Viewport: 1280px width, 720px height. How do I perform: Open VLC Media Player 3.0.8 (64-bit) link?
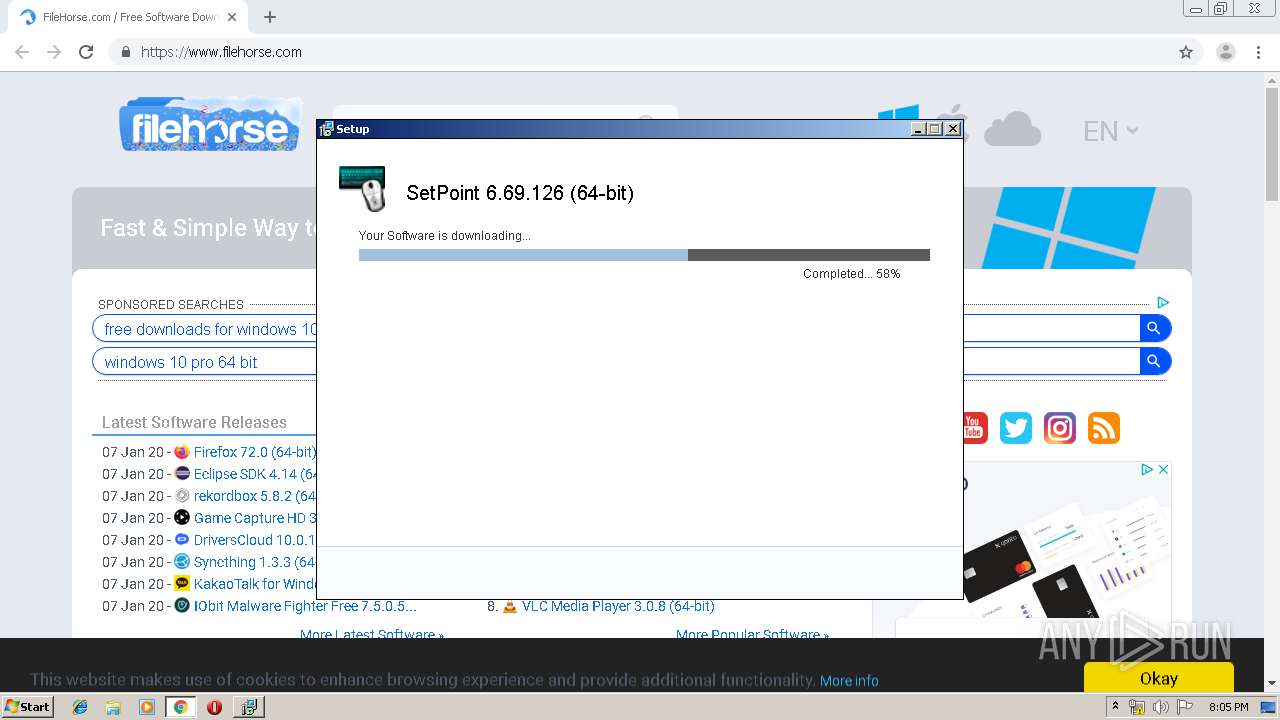(618, 606)
